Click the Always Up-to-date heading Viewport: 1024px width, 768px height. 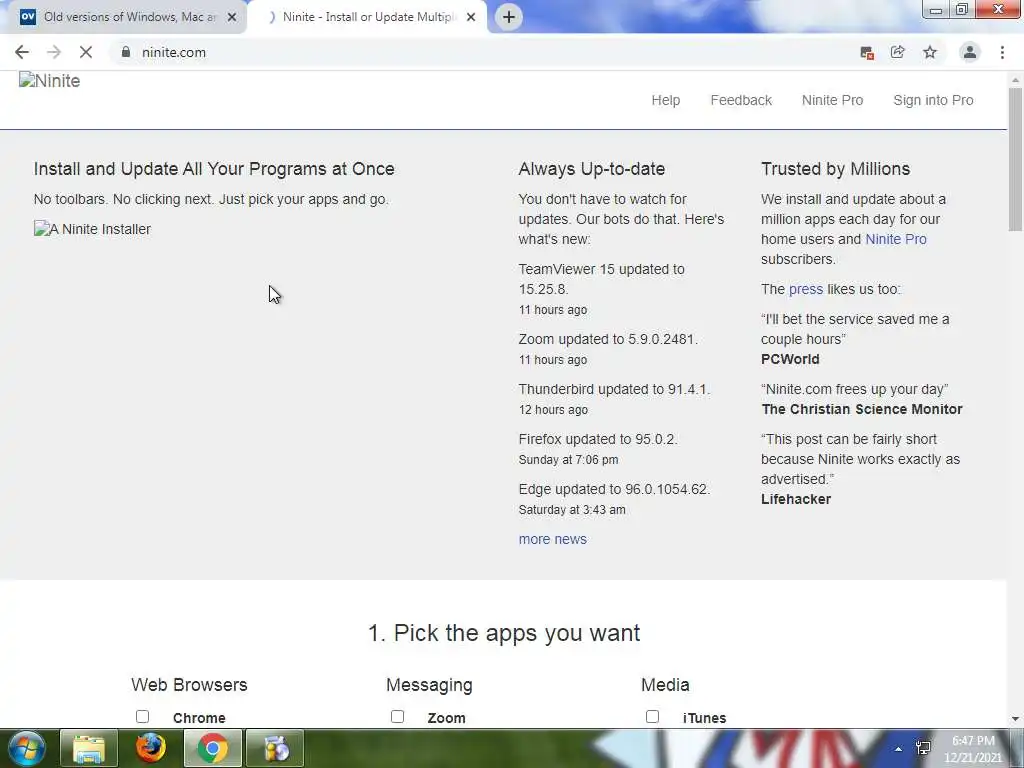point(592,169)
